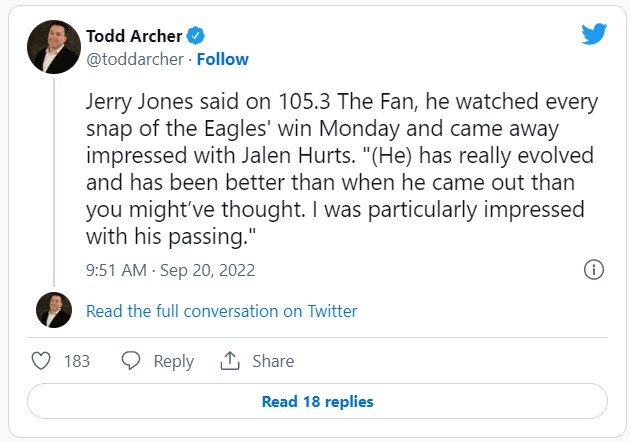Open the tweet info icon

(593, 270)
